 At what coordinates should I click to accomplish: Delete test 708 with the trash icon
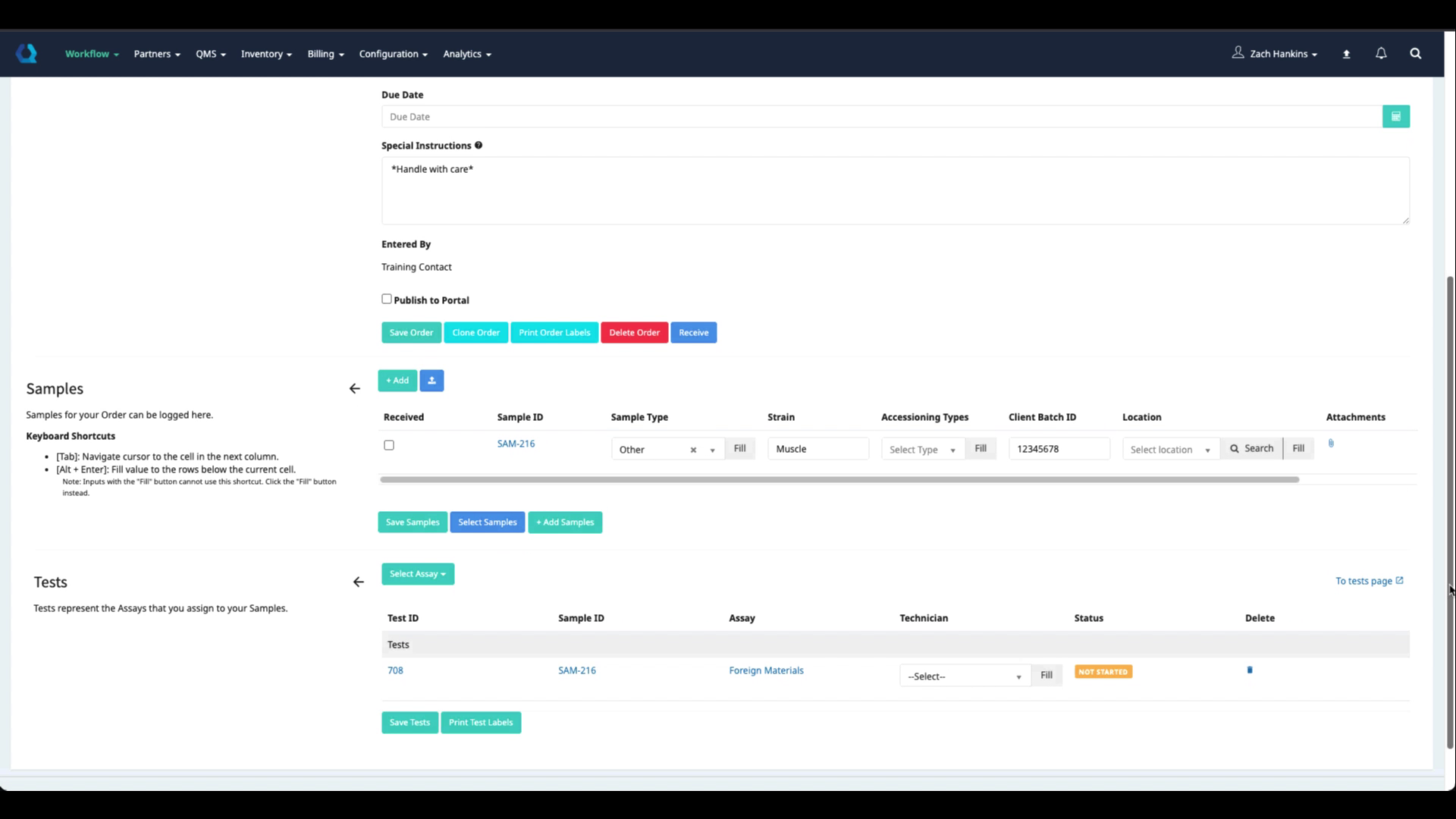point(1250,670)
